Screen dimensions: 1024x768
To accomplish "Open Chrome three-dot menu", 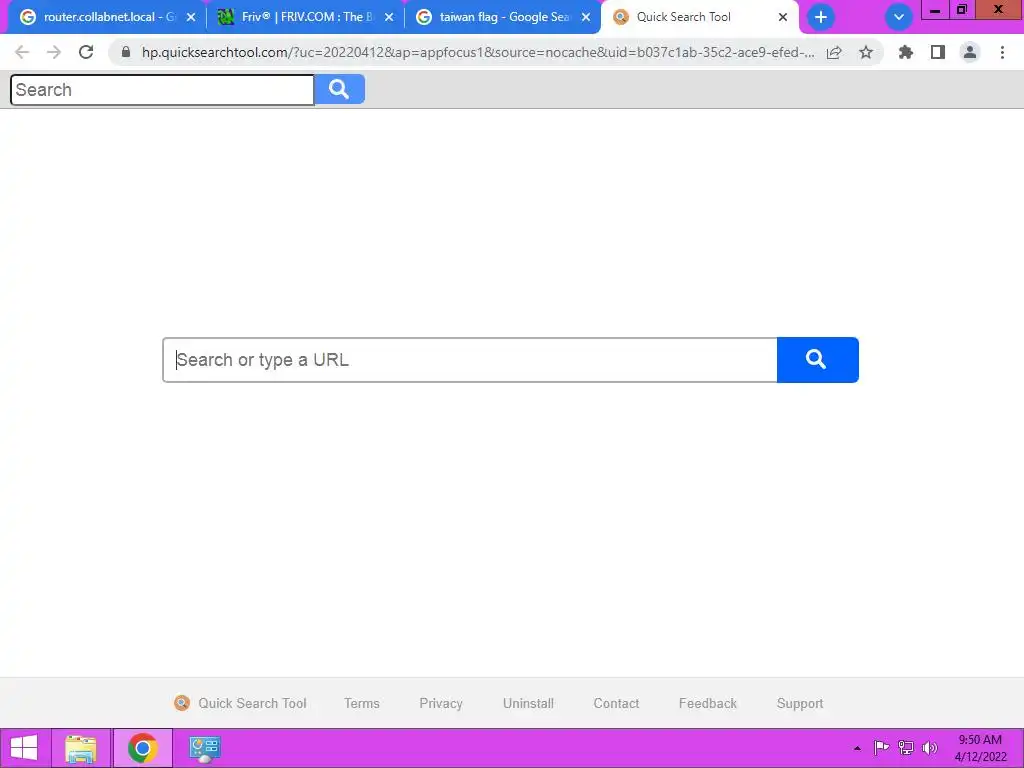I will [x=1002, y=52].
